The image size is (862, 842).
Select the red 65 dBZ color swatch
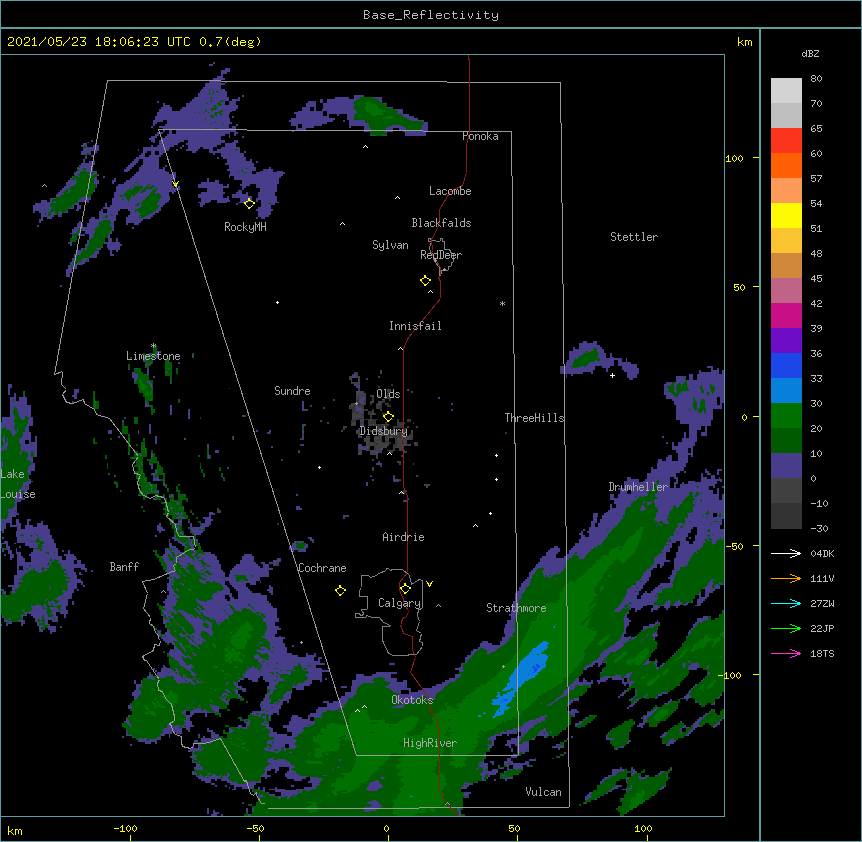[x=786, y=140]
